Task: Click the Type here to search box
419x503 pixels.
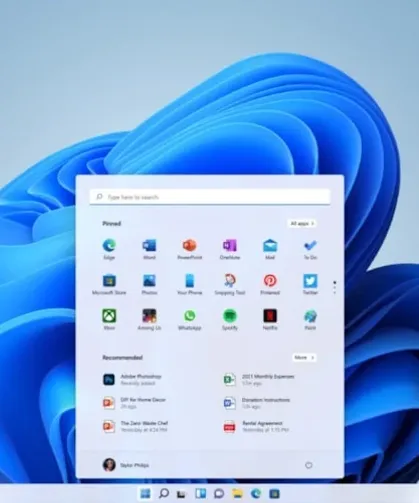Action: pyautogui.click(x=210, y=197)
